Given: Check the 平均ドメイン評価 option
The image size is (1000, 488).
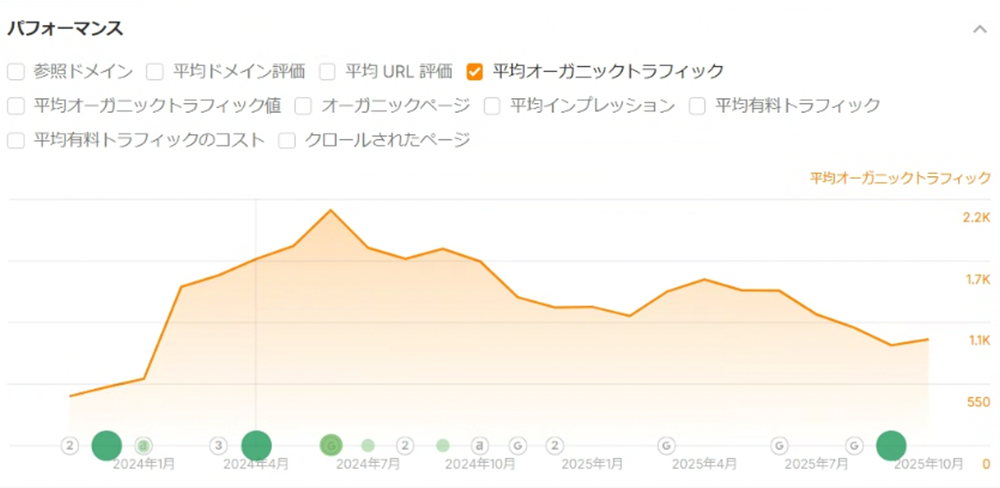Looking at the screenshot, I should pyautogui.click(x=155, y=71).
